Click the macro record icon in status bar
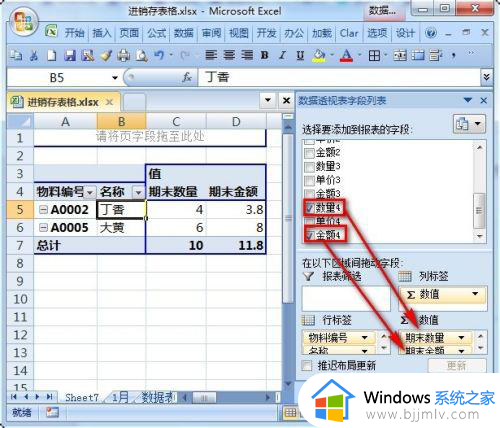This screenshot has width=500, height=428. (52, 412)
